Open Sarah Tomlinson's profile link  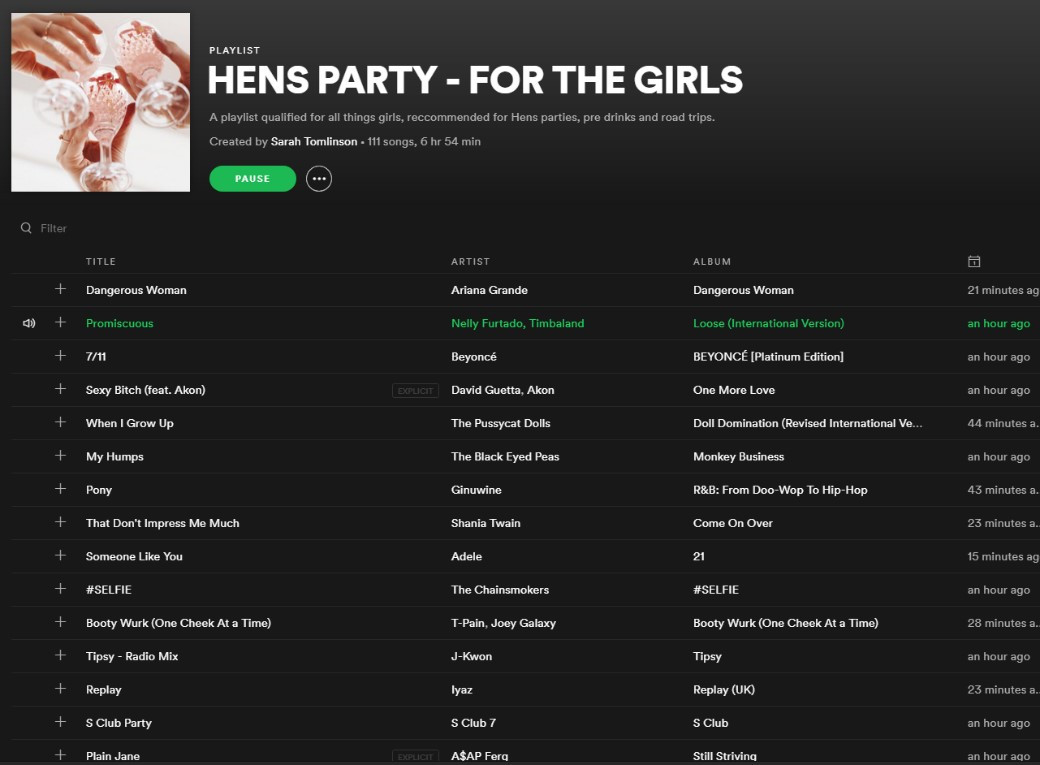tap(314, 141)
